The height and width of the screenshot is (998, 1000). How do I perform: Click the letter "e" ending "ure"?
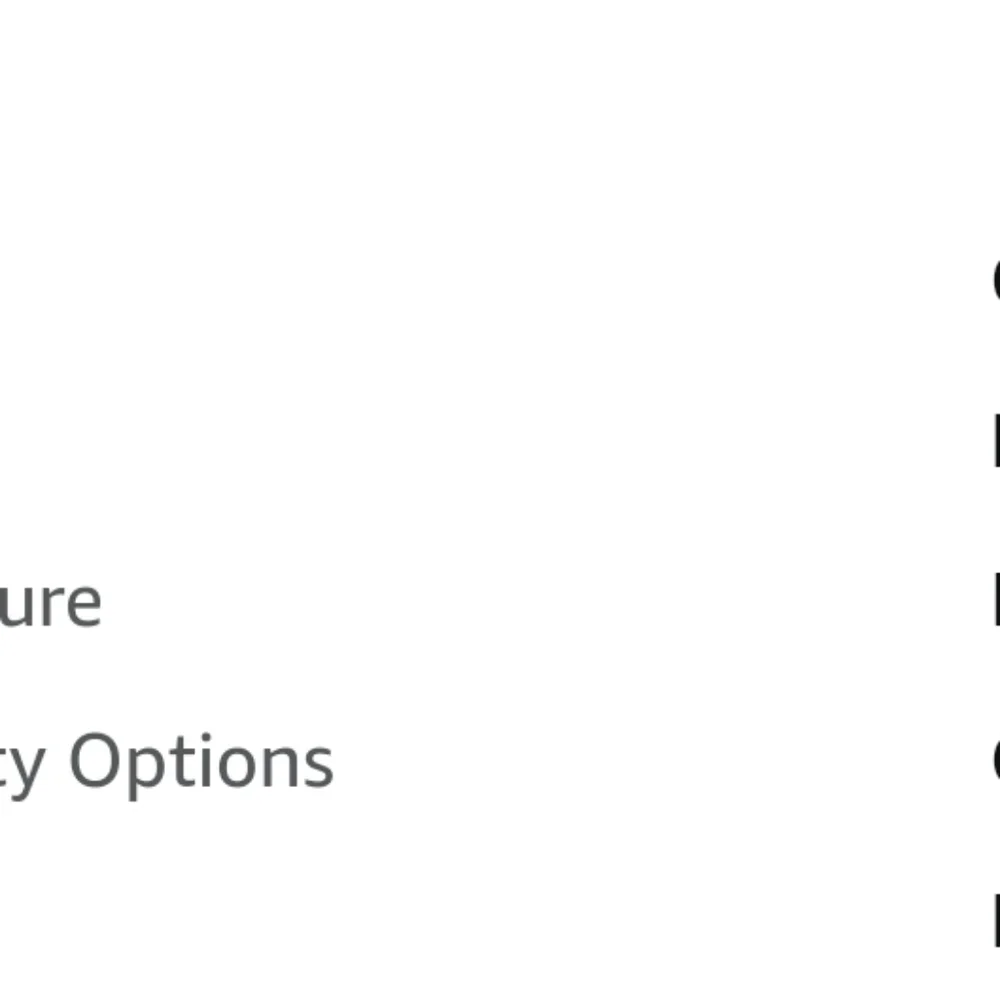click(84, 605)
